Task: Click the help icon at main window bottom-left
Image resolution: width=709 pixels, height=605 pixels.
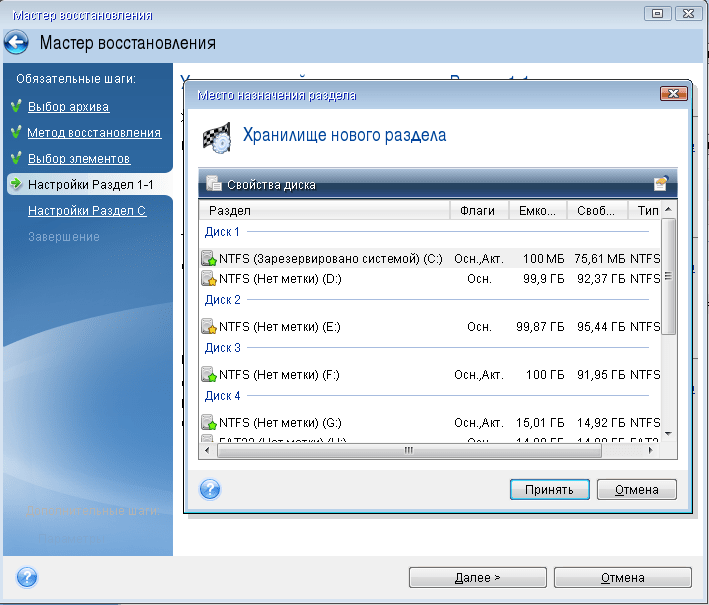Action: click(x=27, y=577)
